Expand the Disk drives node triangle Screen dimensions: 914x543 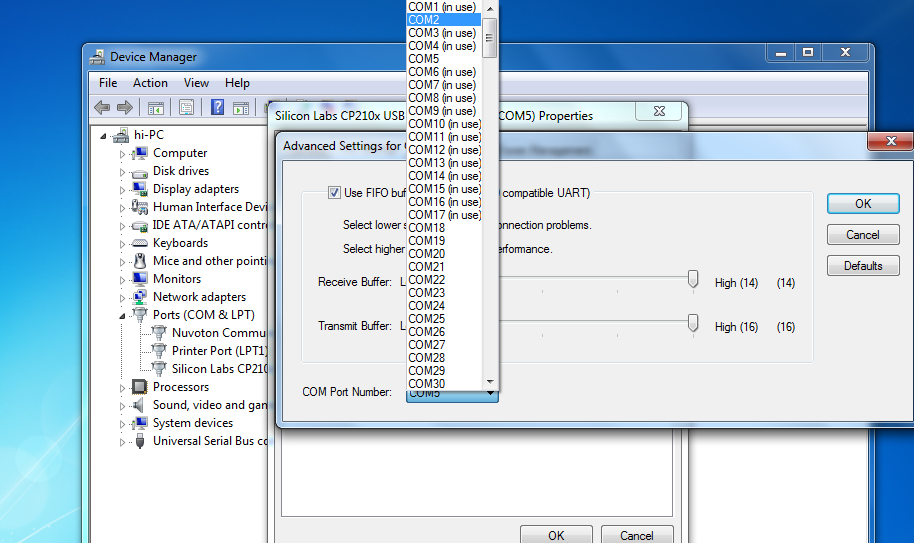(122, 172)
